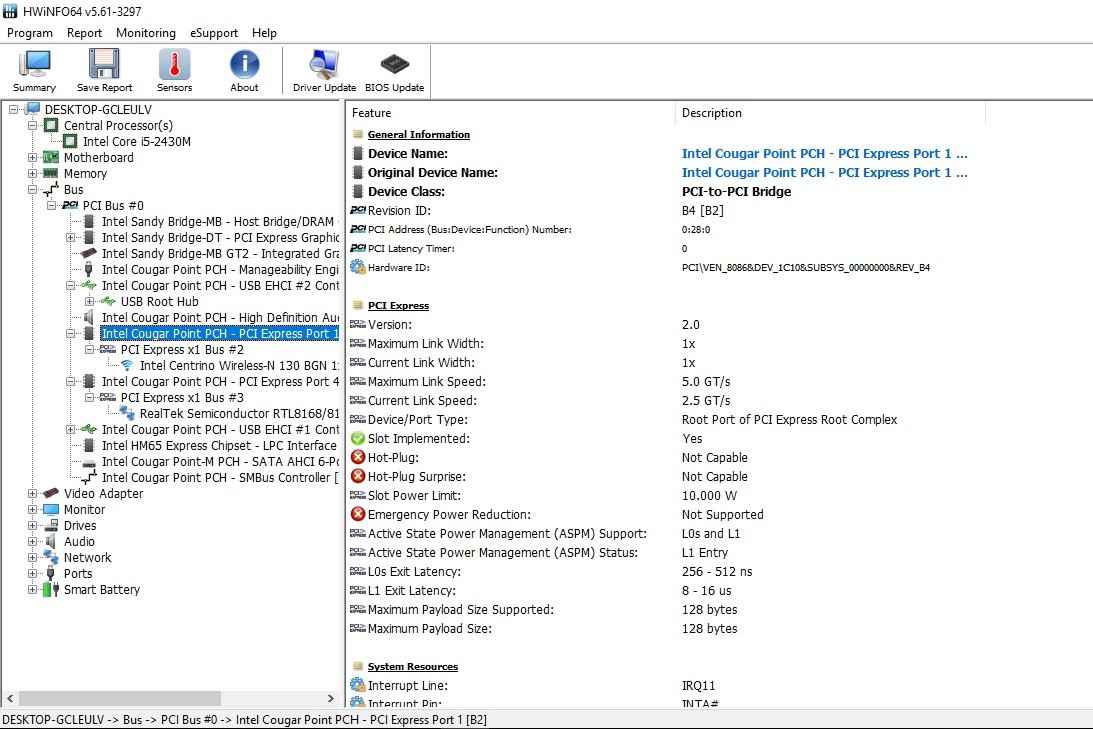Image resolution: width=1093 pixels, height=729 pixels.
Task: Click the tree's scroll right arrow
Action: click(330, 698)
